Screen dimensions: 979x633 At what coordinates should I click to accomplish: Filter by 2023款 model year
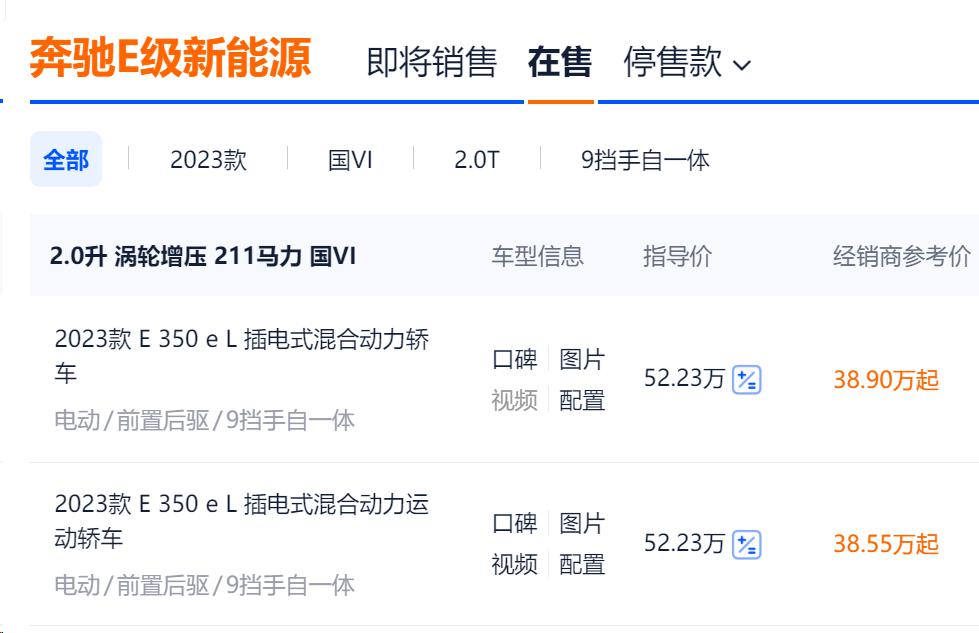point(208,160)
